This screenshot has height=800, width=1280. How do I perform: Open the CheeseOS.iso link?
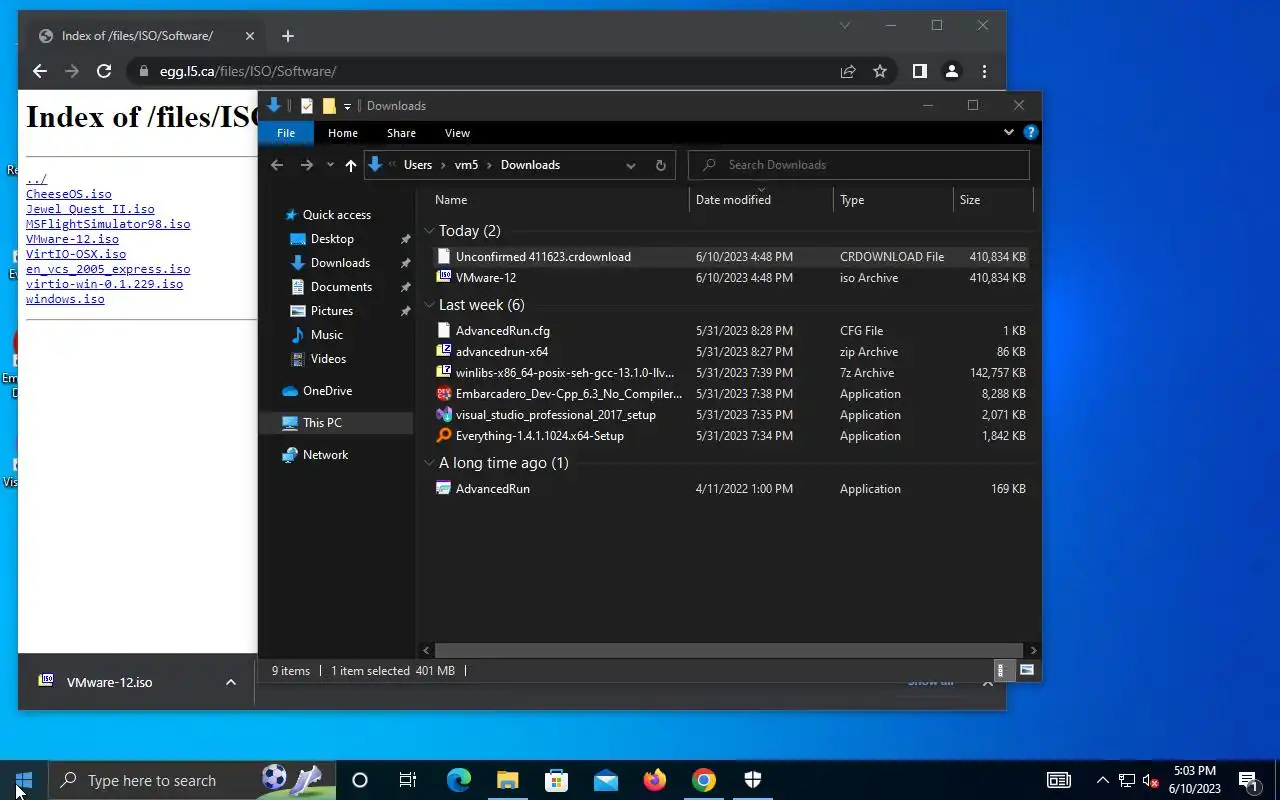69,194
